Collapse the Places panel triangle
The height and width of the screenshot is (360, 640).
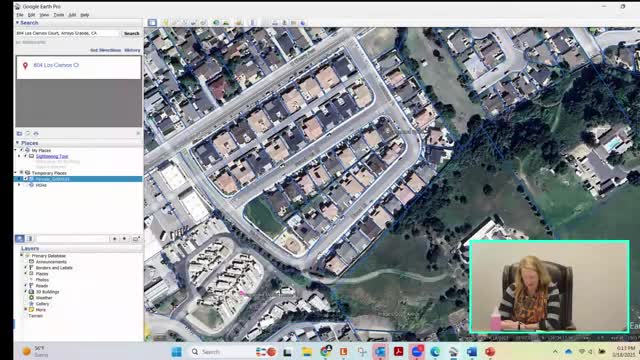coord(17,143)
